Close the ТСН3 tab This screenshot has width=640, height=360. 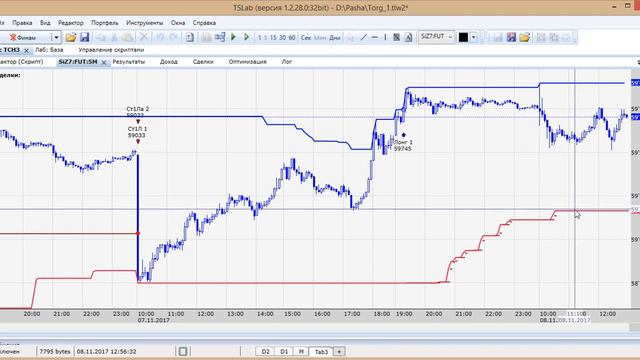27,50
